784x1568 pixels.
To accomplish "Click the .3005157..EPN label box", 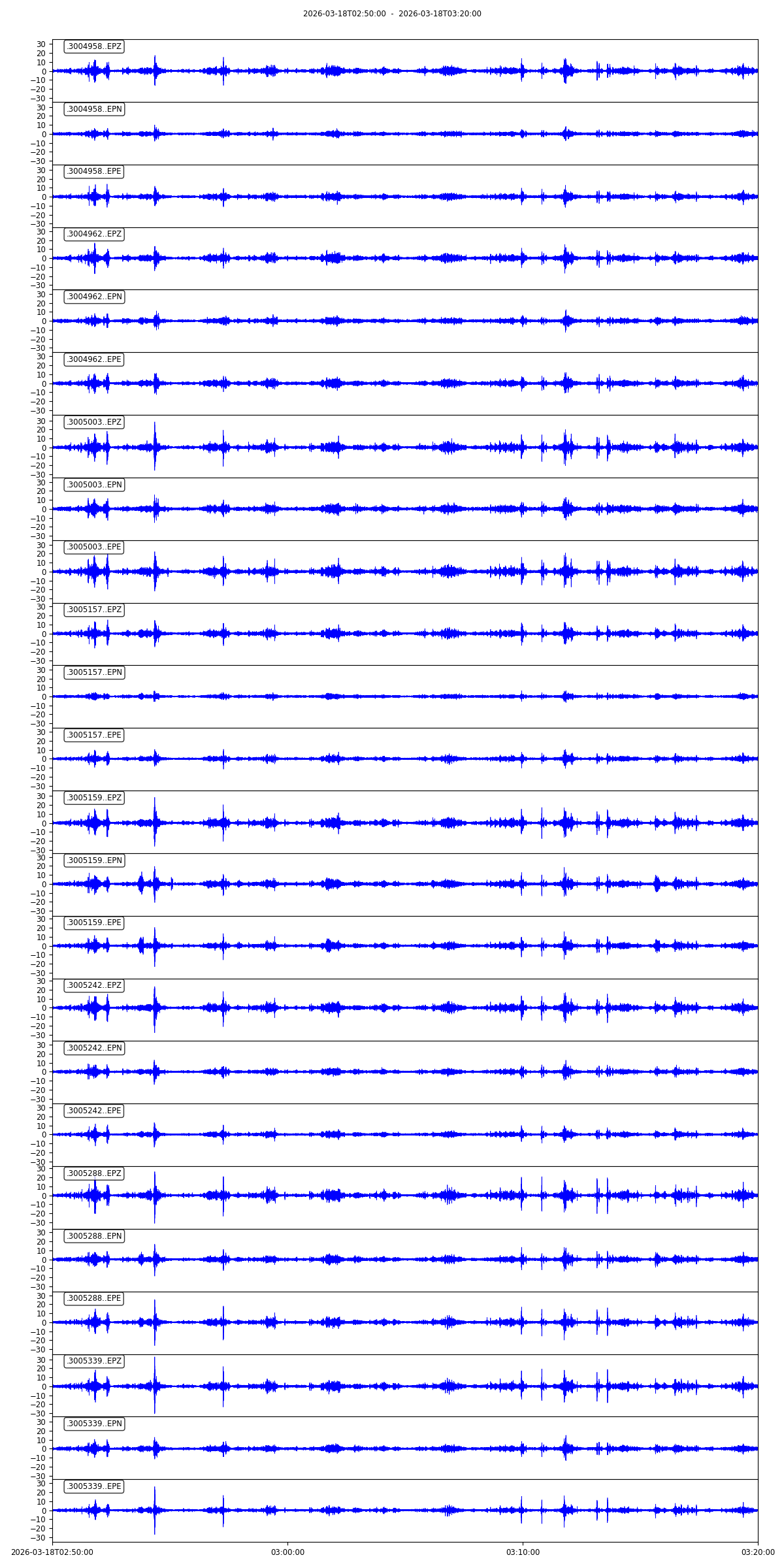I will [94, 672].
